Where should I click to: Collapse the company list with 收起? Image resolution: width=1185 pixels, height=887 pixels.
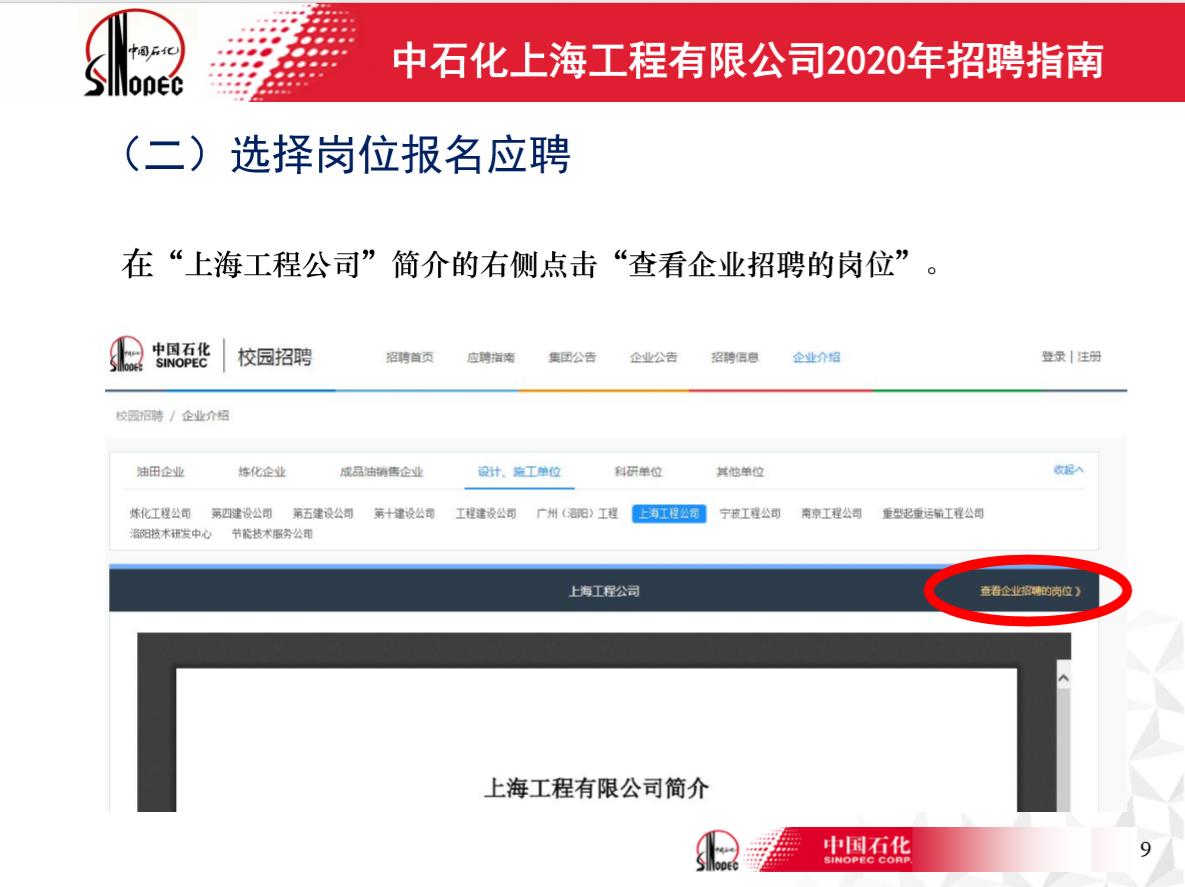(x=1069, y=470)
